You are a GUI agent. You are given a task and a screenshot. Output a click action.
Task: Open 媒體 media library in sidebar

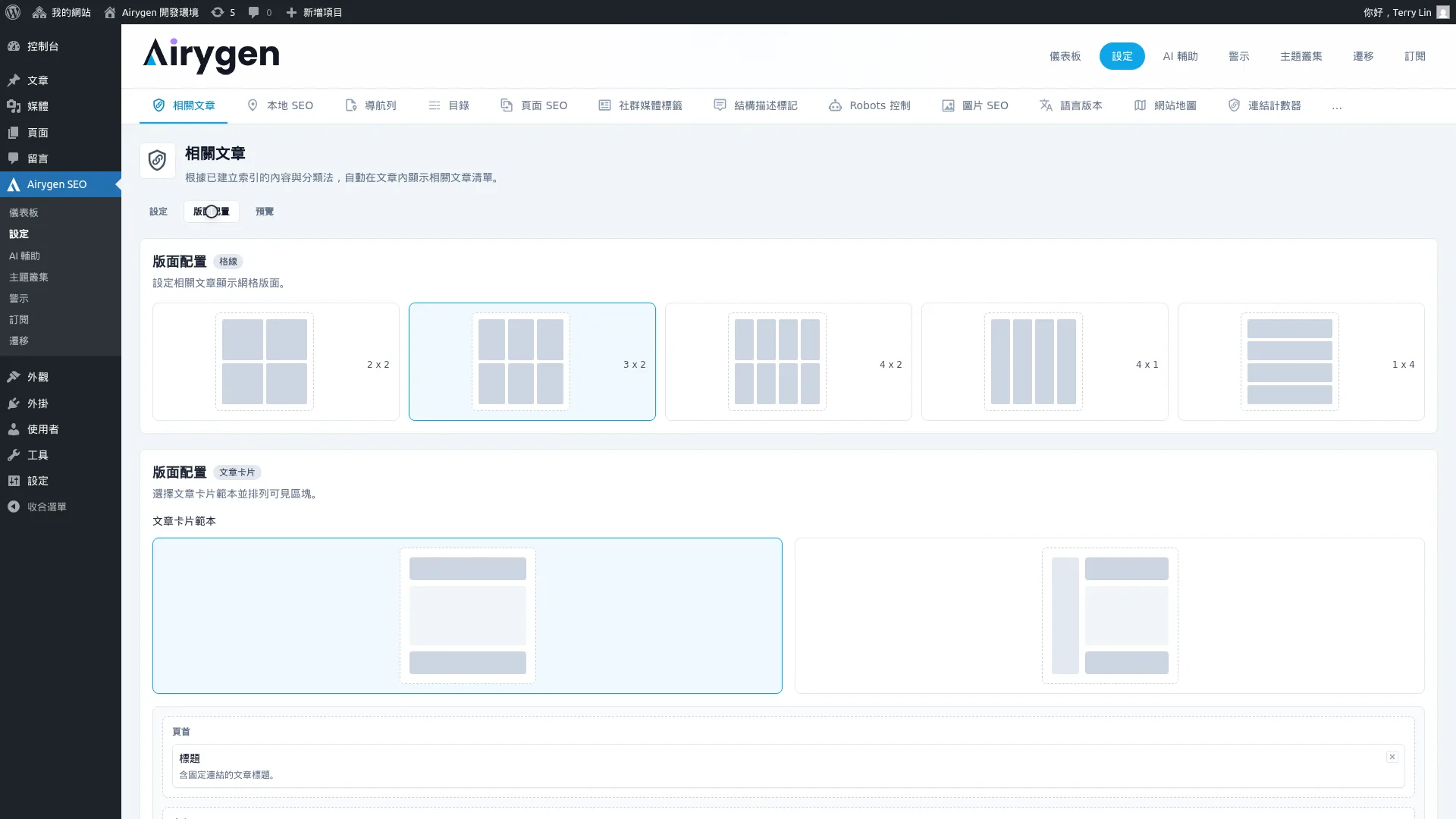point(61,106)
